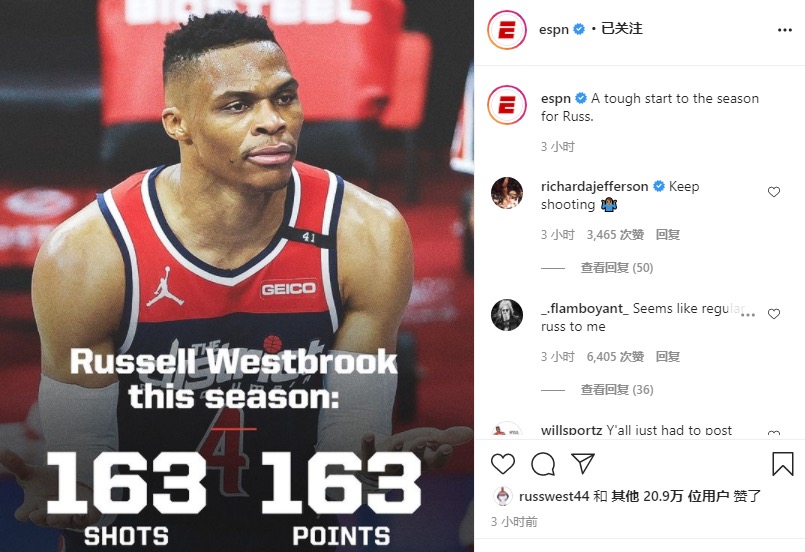This screenshot has width=805, height=552.
Task: Like richardajefferson's comment
Action: (774, 192)
